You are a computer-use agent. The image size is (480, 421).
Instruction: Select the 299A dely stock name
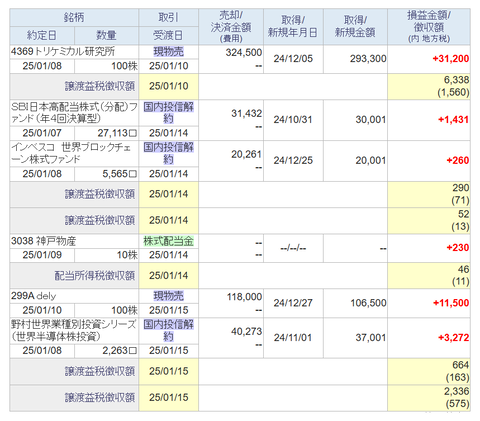coord(33,296)
